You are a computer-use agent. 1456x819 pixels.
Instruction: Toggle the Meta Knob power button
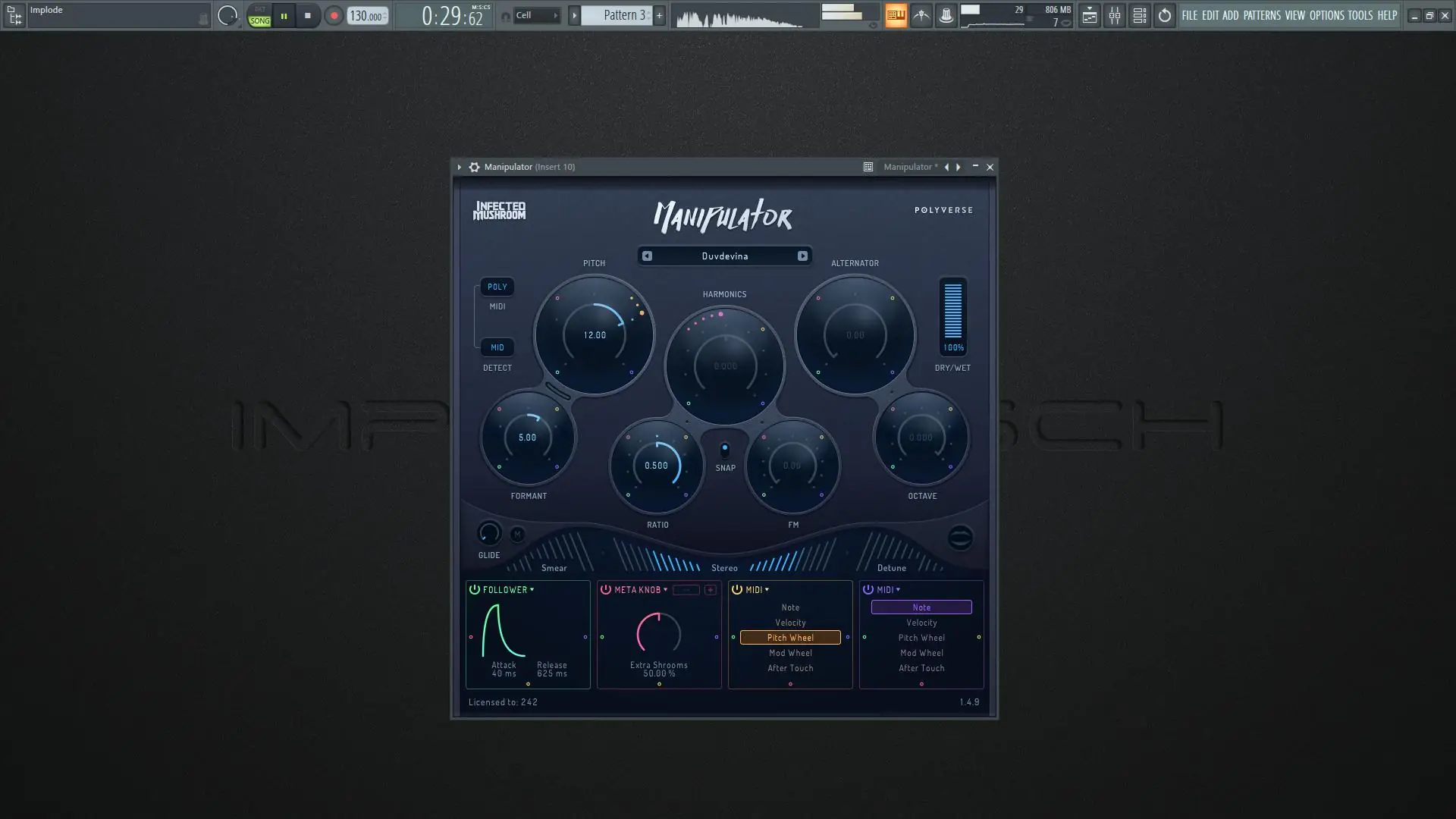(x=606, y=589)
